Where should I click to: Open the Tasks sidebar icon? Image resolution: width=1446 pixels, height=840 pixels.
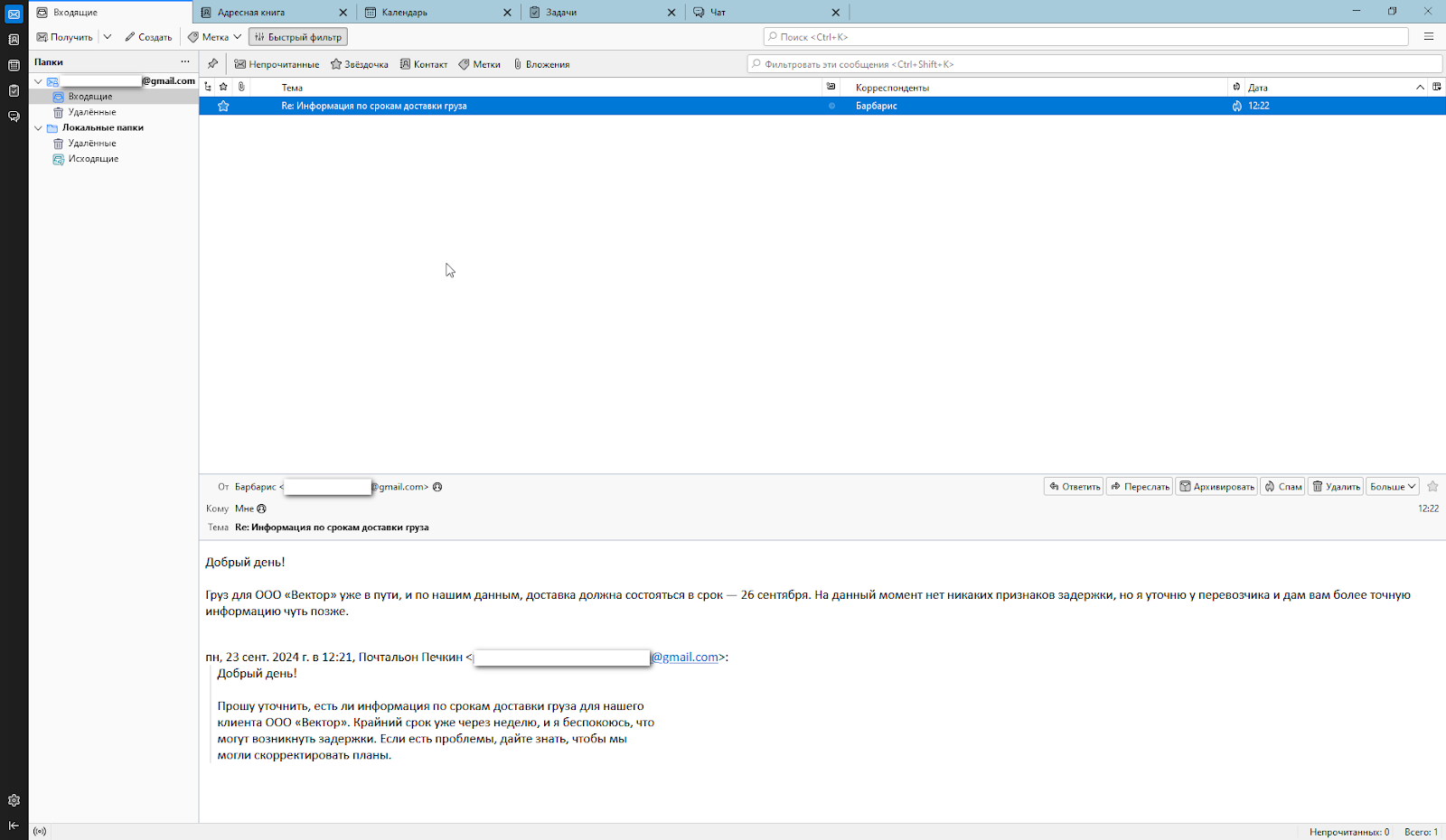pyautogui.click(x=14, y=90)
